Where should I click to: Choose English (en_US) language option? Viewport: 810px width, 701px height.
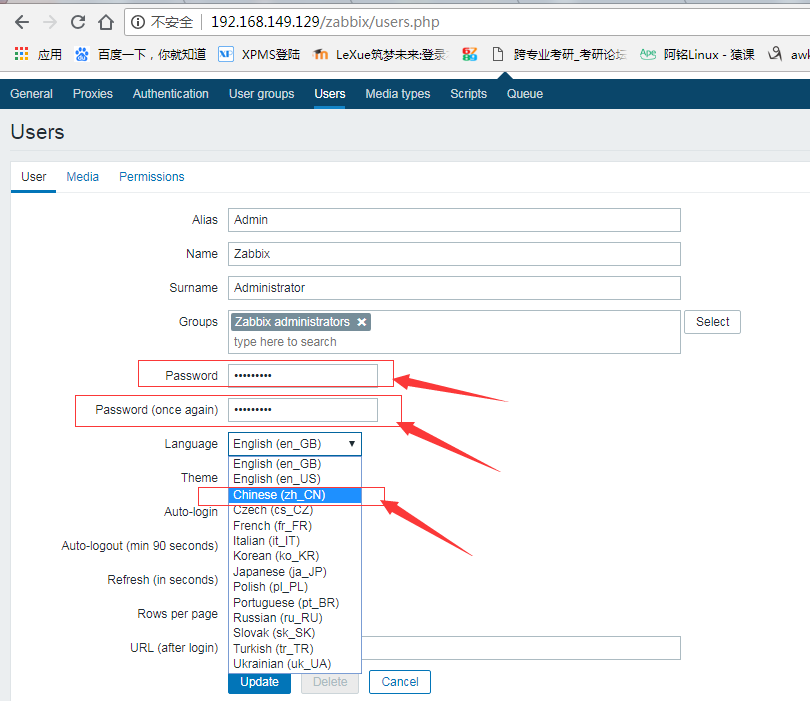point(294,479)
